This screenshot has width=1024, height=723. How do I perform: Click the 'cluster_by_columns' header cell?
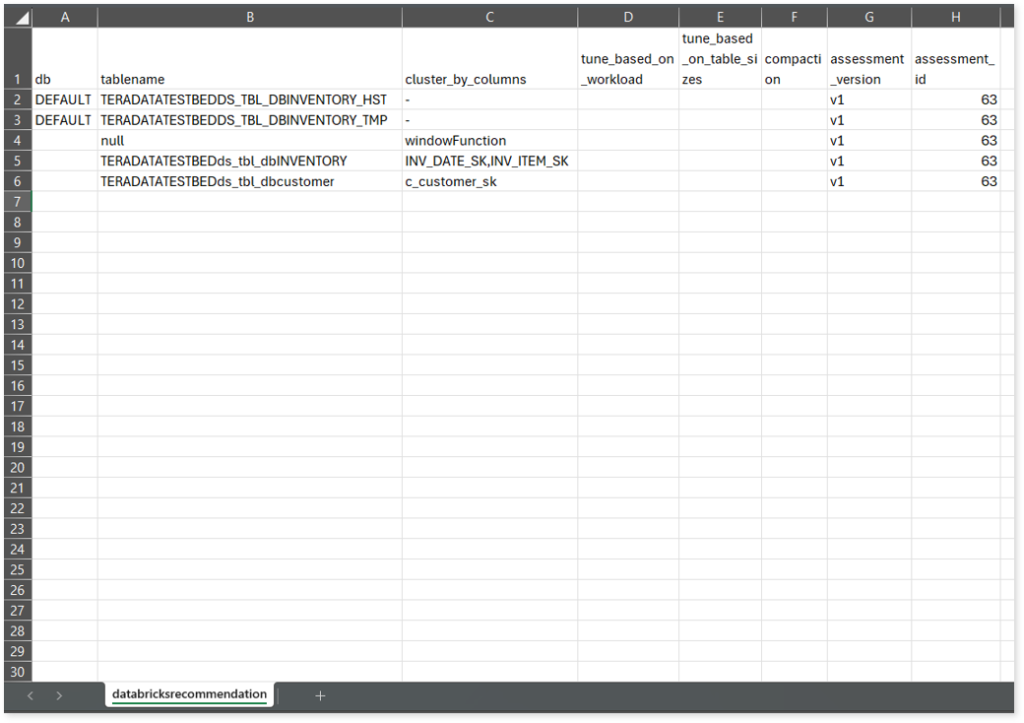pos(490,58)
